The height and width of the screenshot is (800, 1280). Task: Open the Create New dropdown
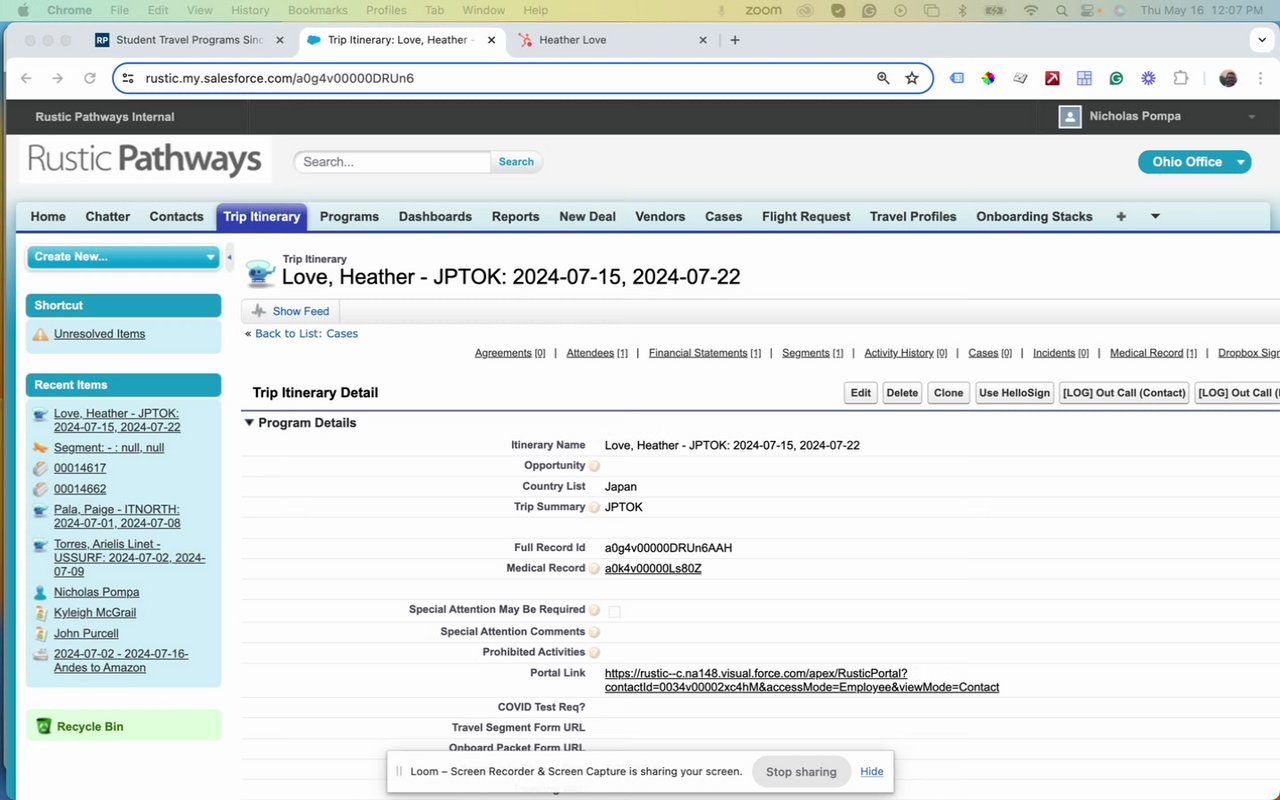[123, 257]
